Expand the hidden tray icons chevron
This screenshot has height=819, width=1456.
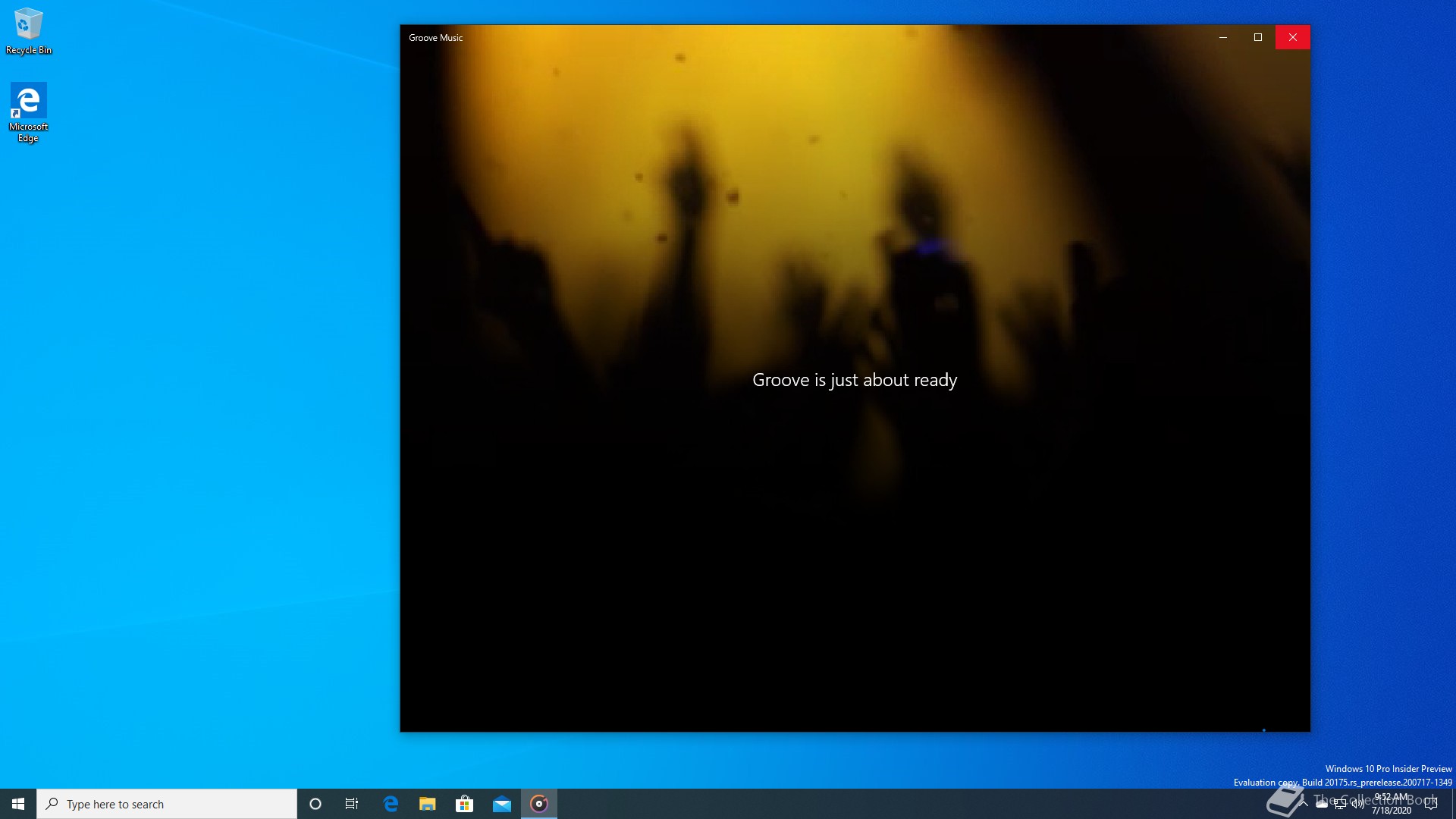click(x=1304, y=802)
